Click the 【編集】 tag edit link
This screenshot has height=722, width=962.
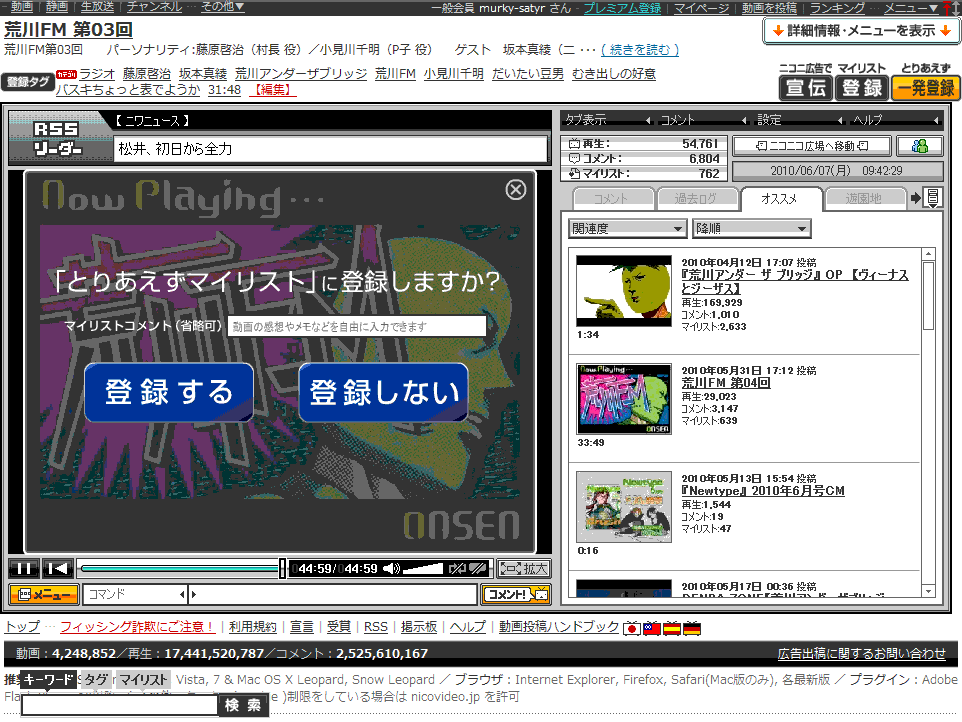click(x=272, y=90)
